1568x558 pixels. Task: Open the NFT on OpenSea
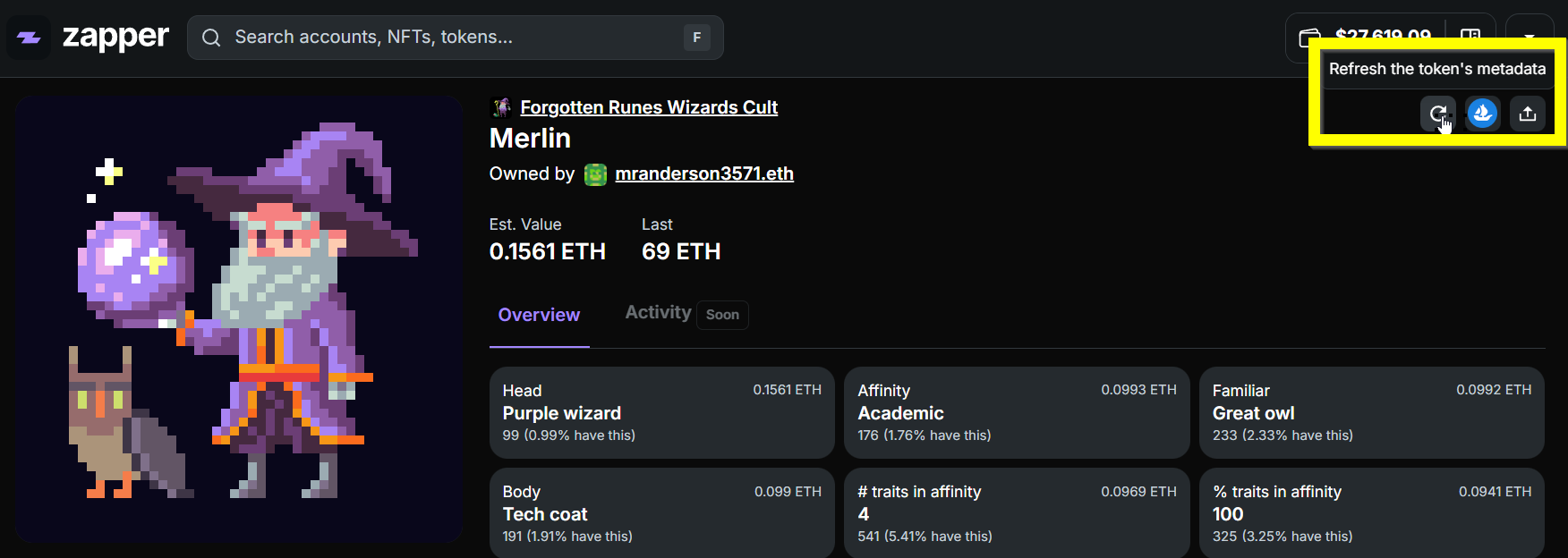coord(1482,114)
